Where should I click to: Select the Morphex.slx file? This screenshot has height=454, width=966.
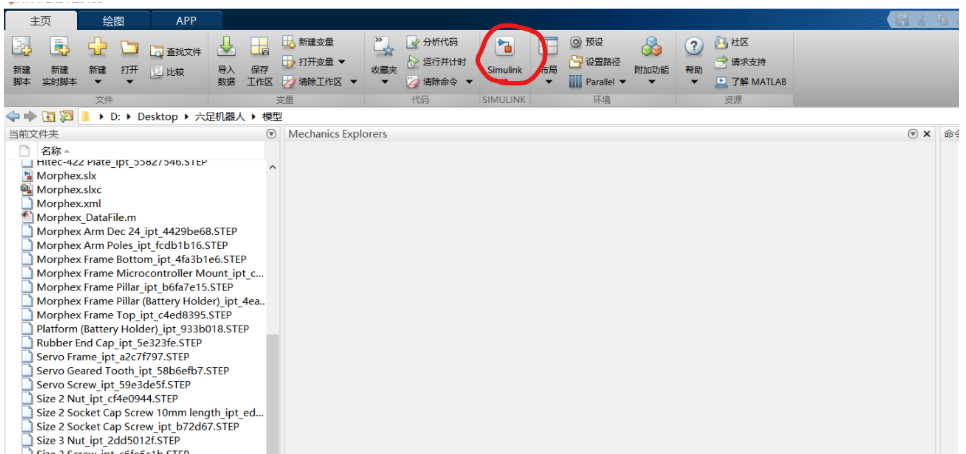pyautogui.click(x=67, y=176)
